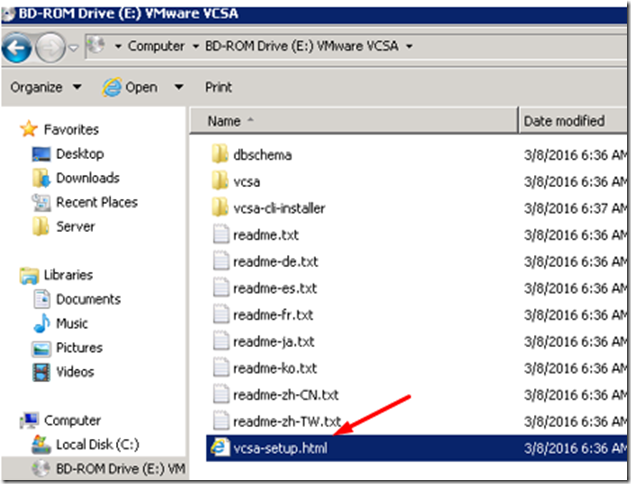Screen dimensions: 631x484
Task: Click Recent Places label in sidebar
Action: [x=97, y=202]
